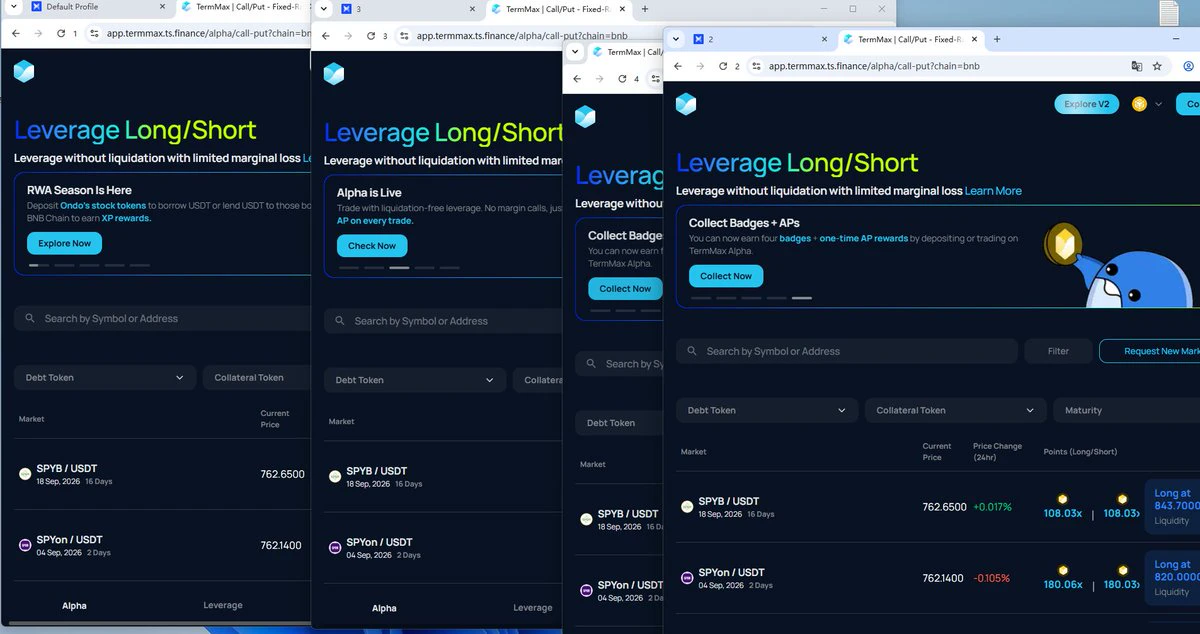The image size is (1200, 634).
Task: Open Alpha tab in profile 3 window
Action: (384, 608)
